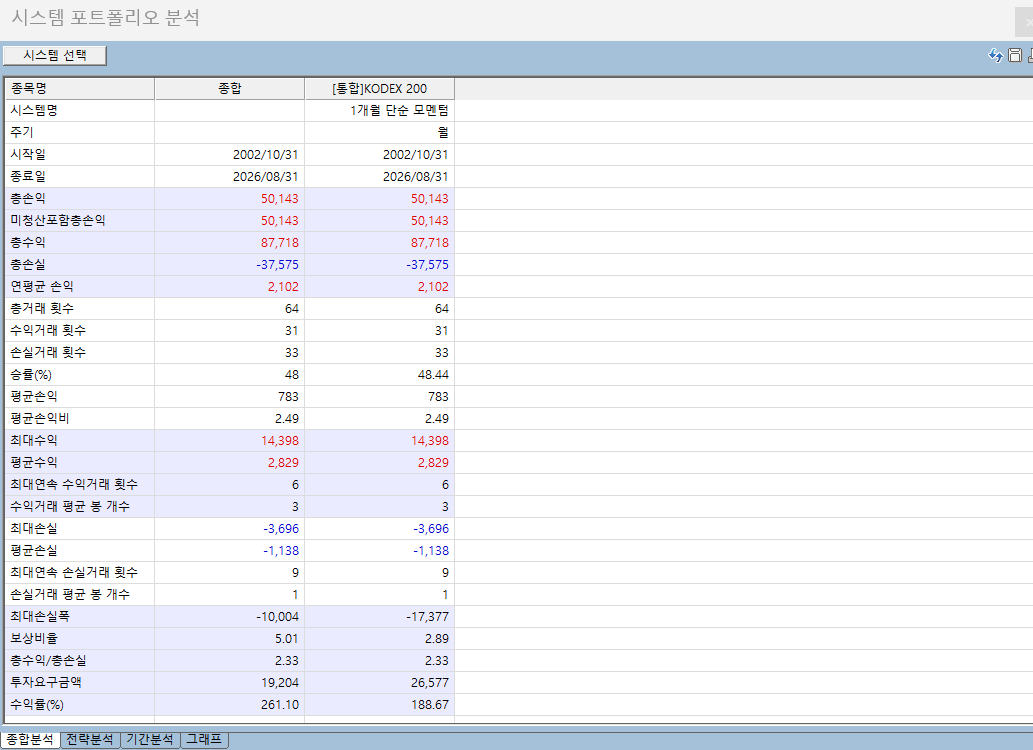Select the 시작일 row label
The height and width of the screenshot is (750, 1033).
coord(28,154)
